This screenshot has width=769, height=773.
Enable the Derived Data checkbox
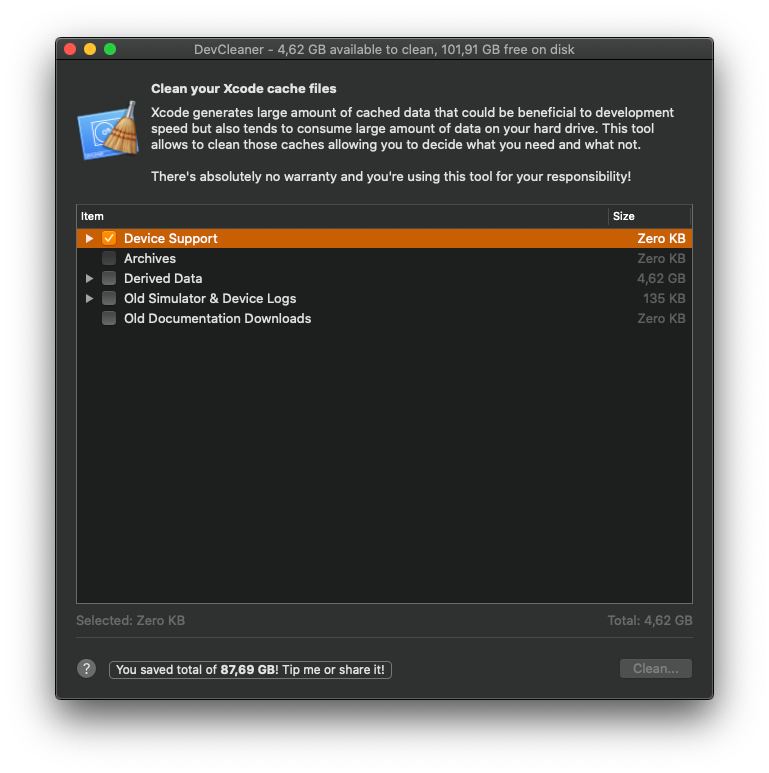109,278
